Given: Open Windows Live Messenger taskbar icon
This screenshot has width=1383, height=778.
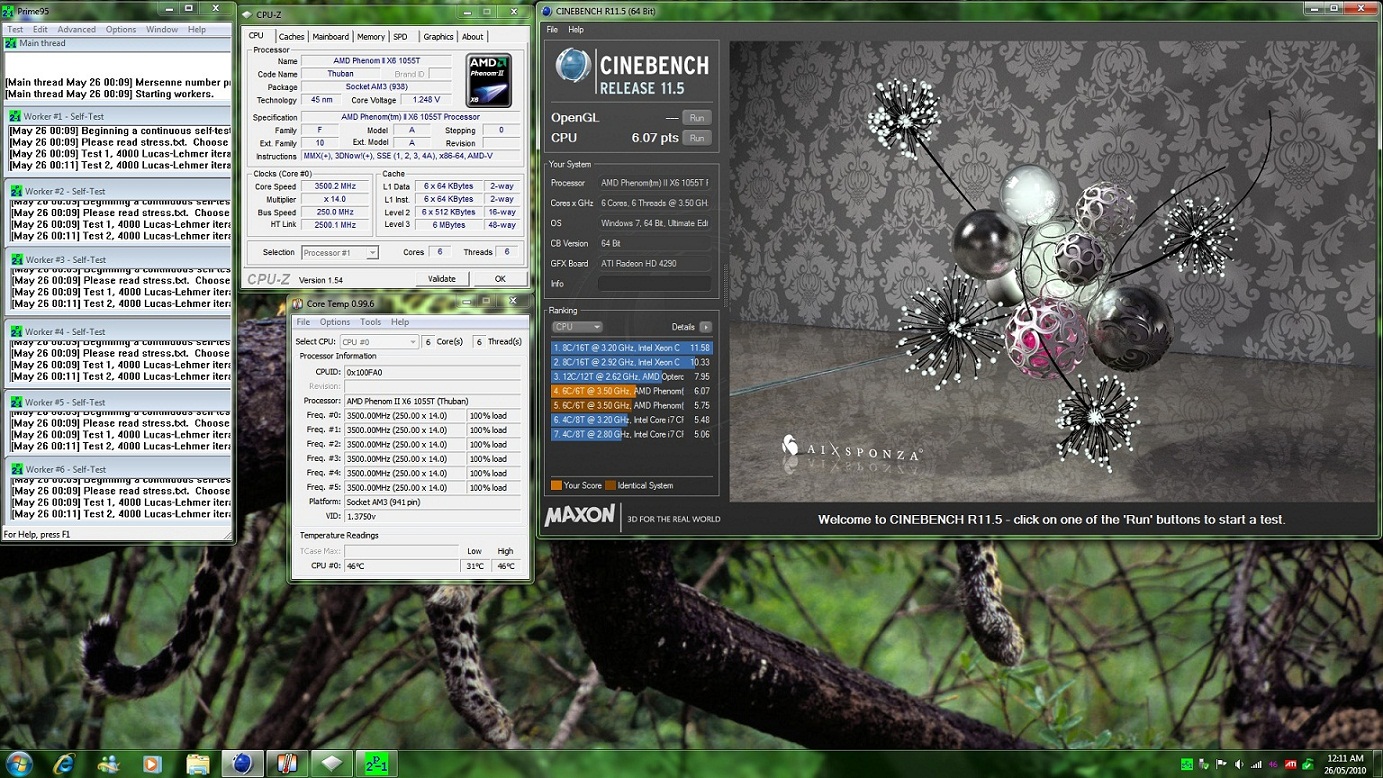Looking at the screenshot, I should (x=109, y=764).
